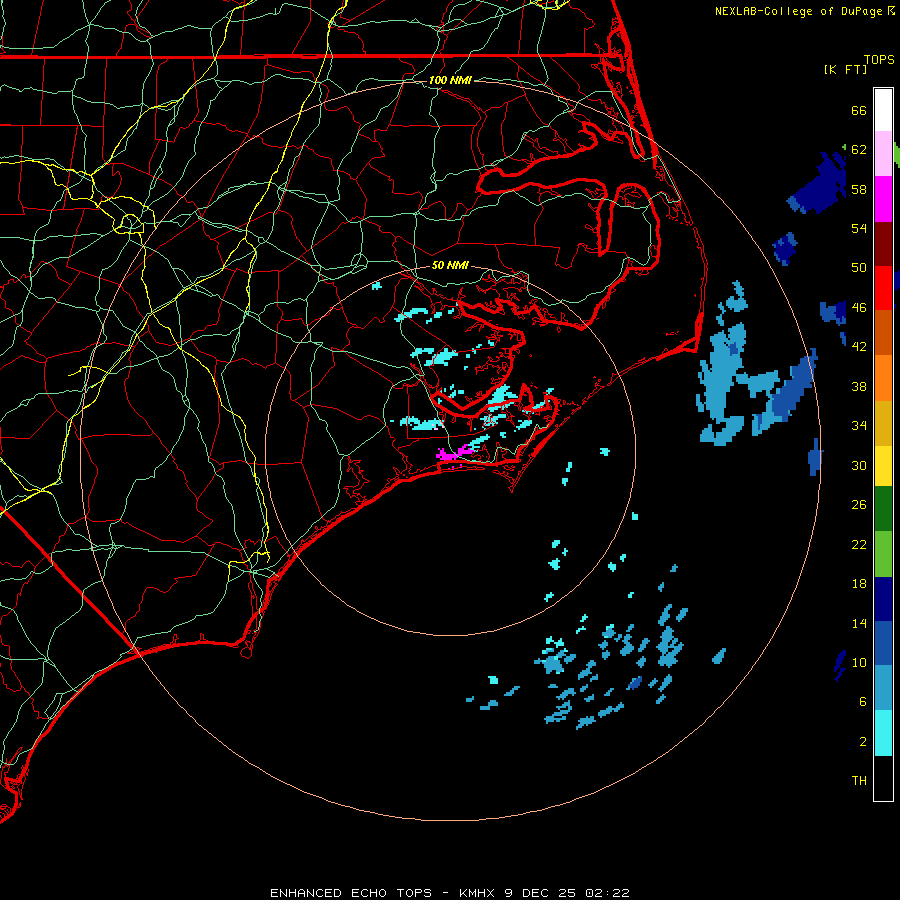
Task: Click the 46 legend value
Action: 859,308
